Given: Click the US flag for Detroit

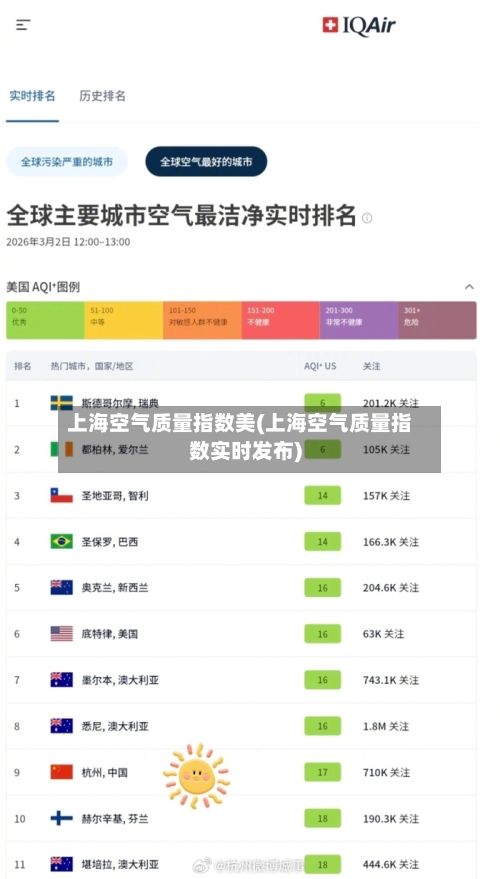Looking at the screenshot, I should pos(62,634).
